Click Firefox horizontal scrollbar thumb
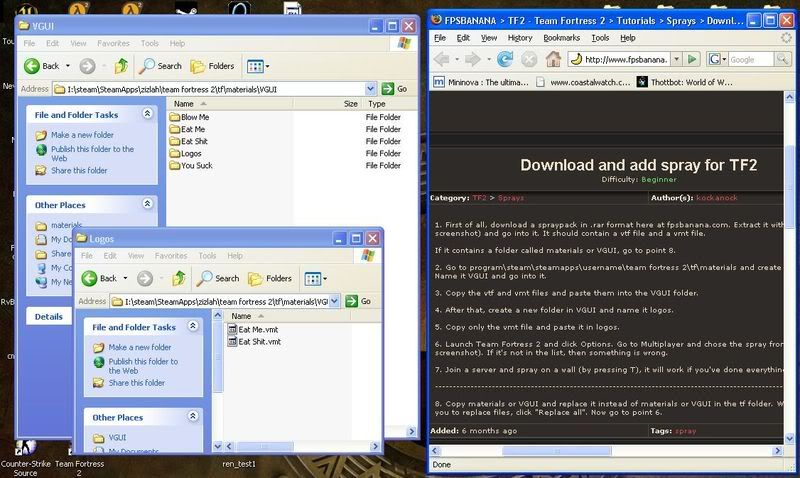The image size is (800, 478). point(557,451)
